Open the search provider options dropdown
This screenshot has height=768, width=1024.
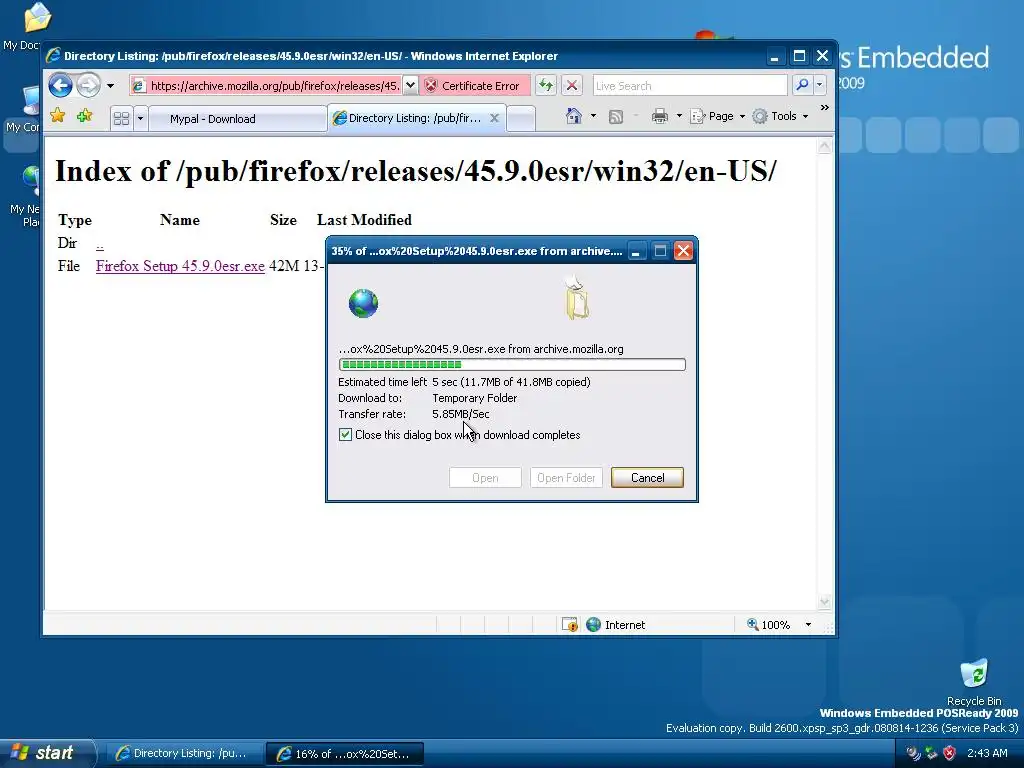pyautogui.click(x=820, y=86)
